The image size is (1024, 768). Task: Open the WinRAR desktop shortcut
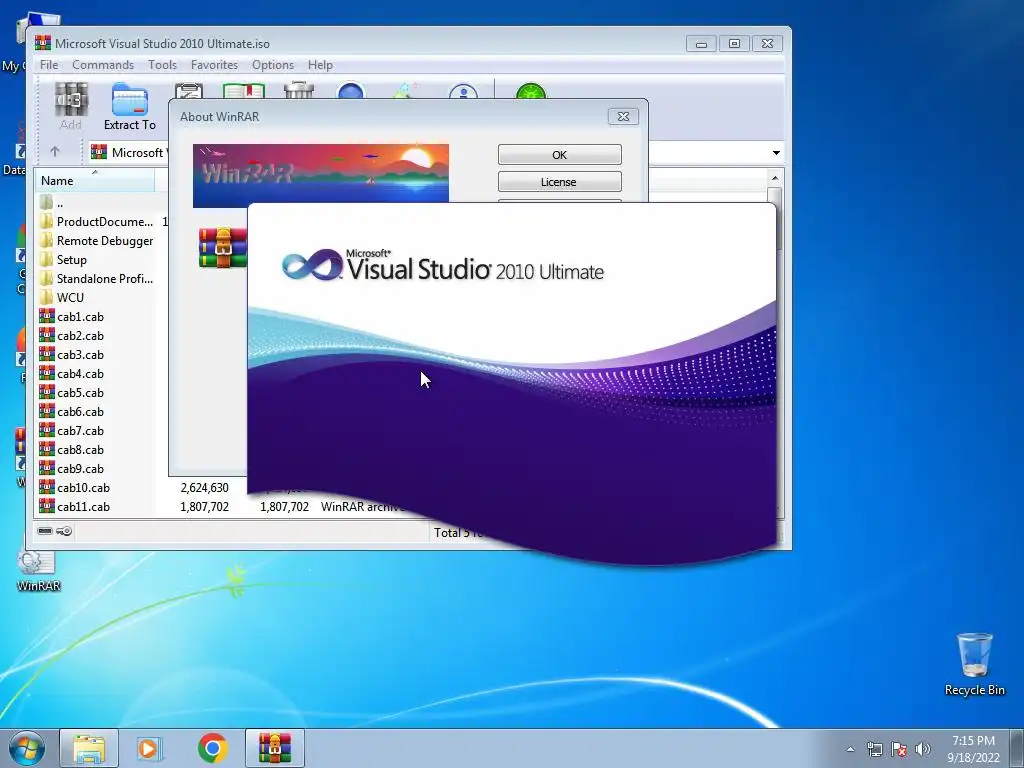click(38, 569)
